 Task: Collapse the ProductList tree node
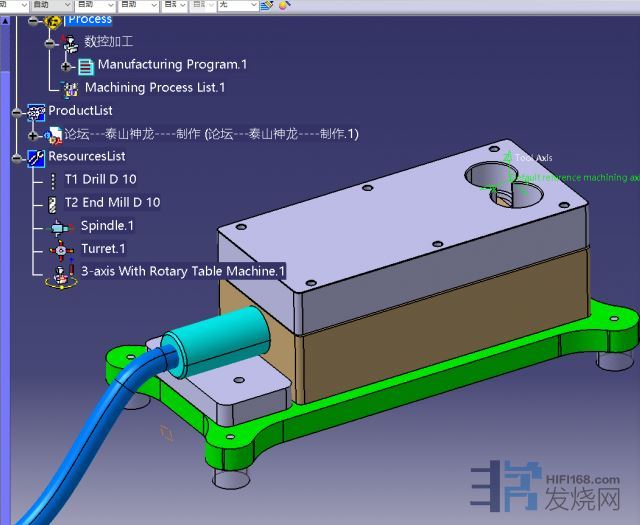click(17, 112)
